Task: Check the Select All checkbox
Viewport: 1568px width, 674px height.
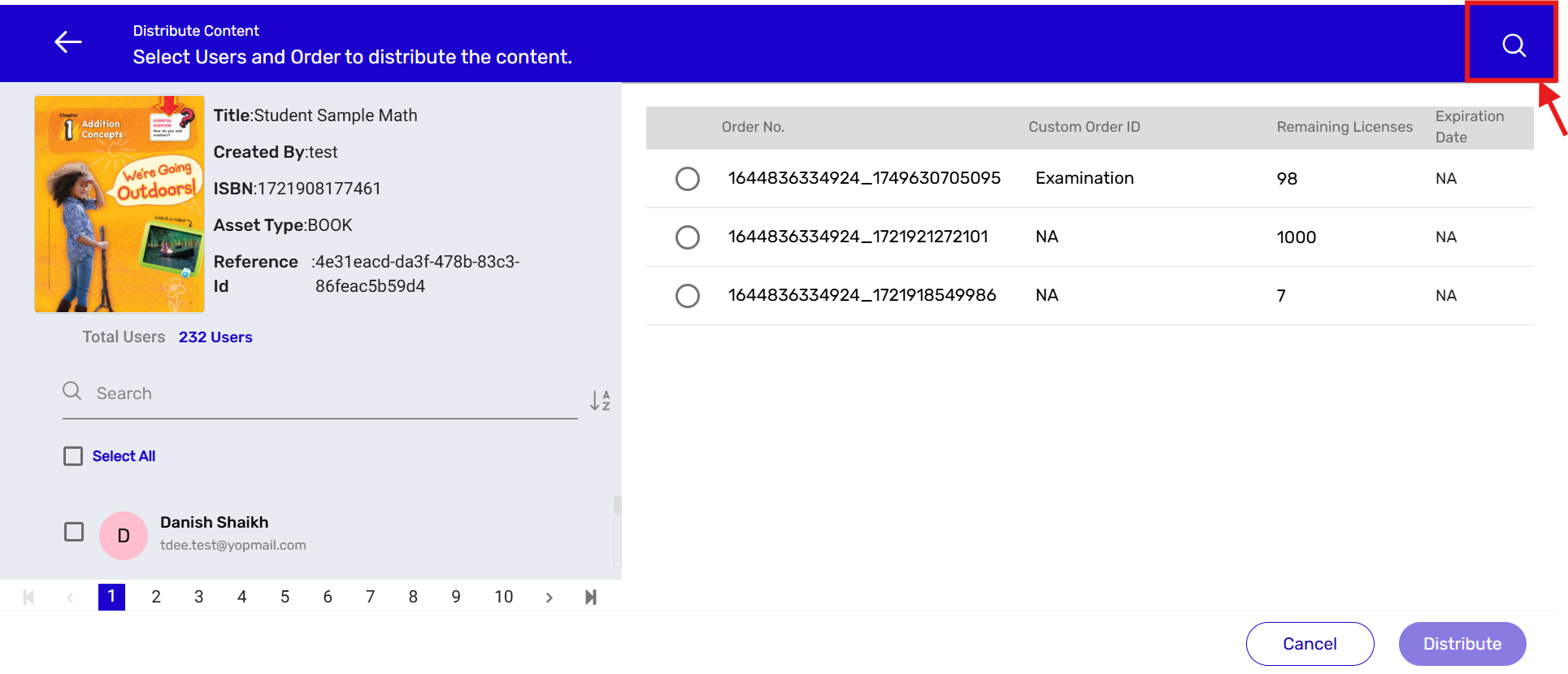Action: pos(73,456)
